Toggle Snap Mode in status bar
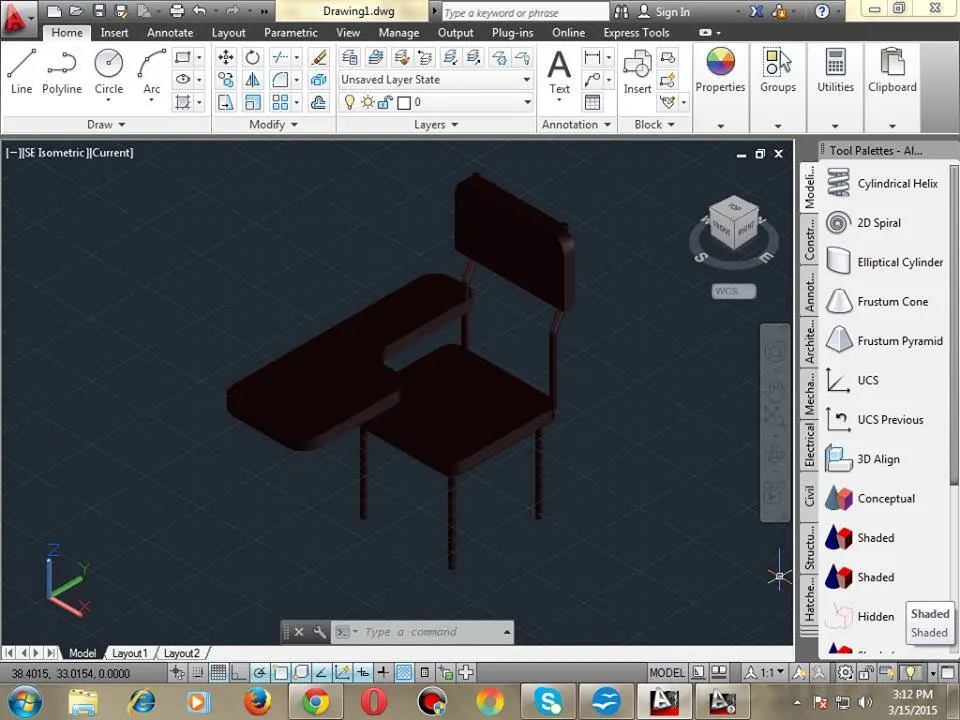This screenshot has width=960, height=720. 198,673
